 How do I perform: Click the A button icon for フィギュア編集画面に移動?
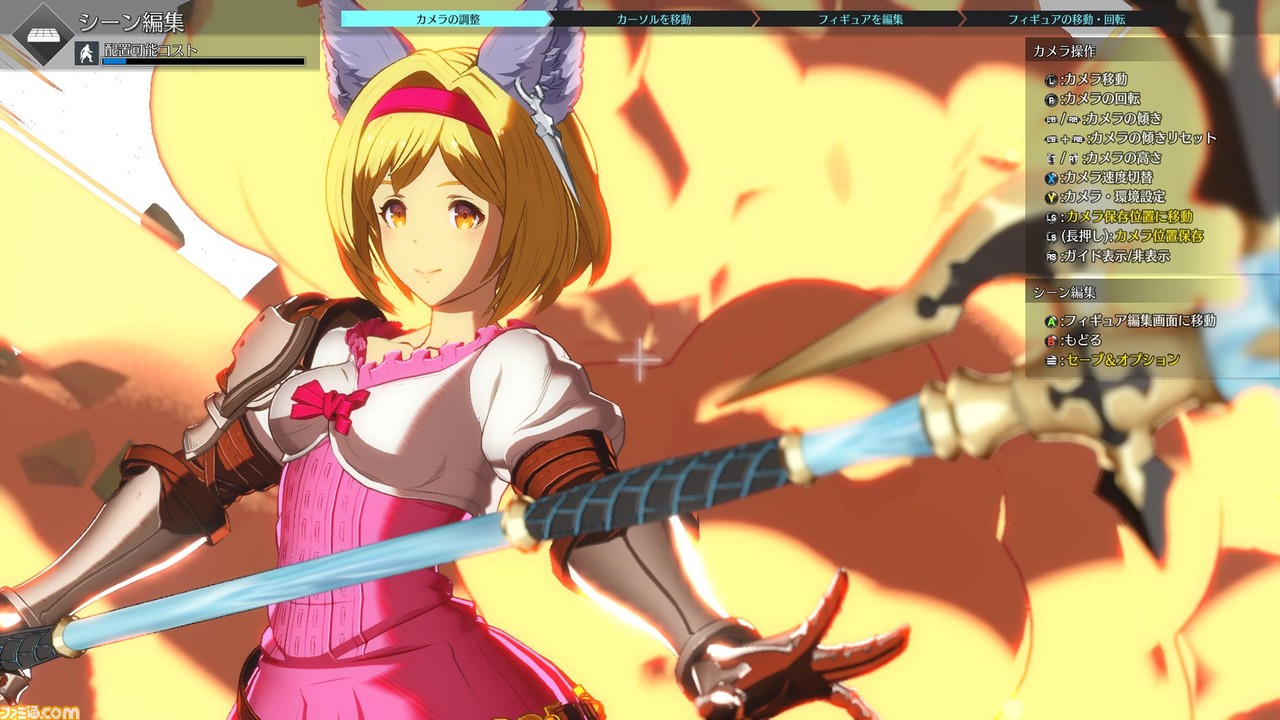coord(1051,321)
